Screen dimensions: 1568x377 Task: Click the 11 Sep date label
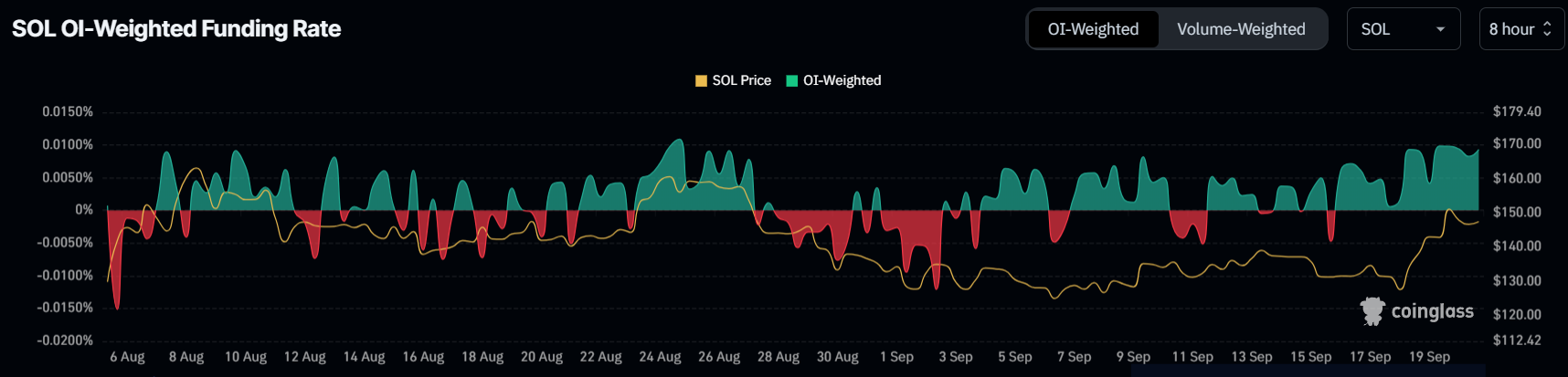[1192, 357]
